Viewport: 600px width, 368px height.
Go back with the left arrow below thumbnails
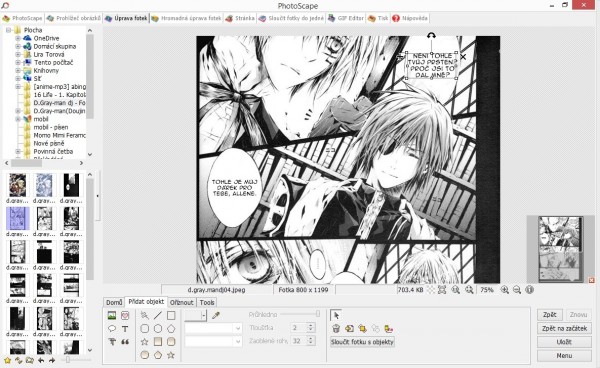[41, 360]
